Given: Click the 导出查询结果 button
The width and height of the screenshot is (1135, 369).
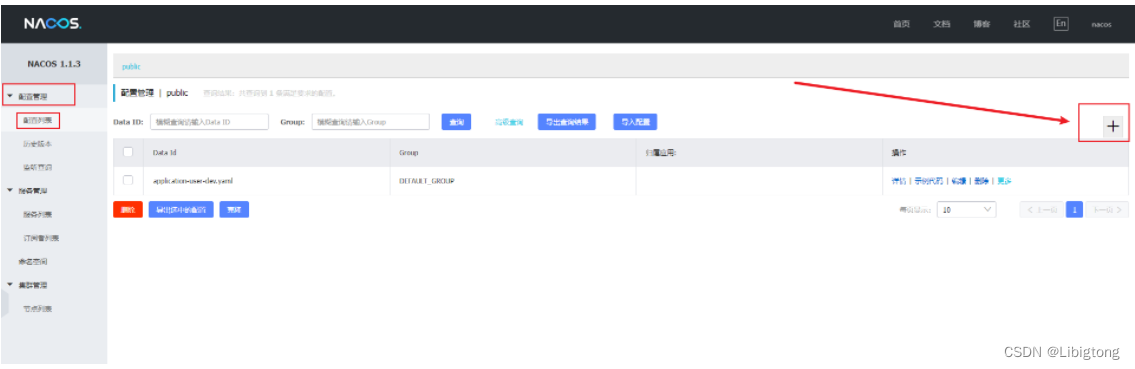Looking at the screenshot, I should click(x=567, y=122).
